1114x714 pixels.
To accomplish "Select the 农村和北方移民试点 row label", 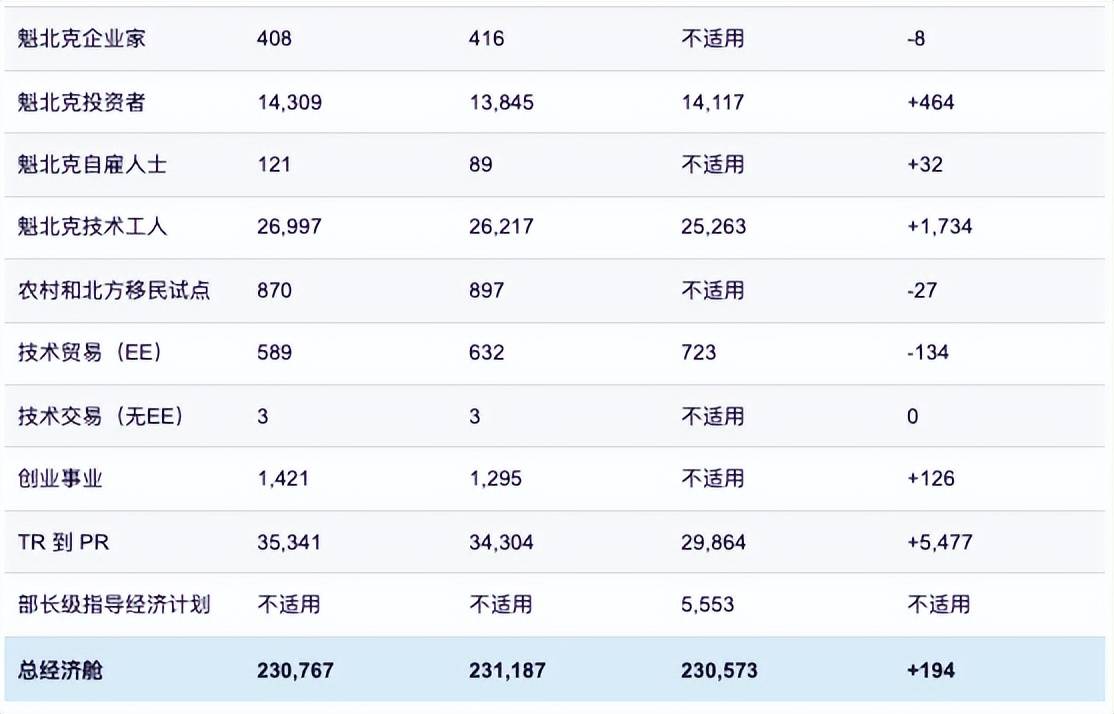I will coord(114,290).
